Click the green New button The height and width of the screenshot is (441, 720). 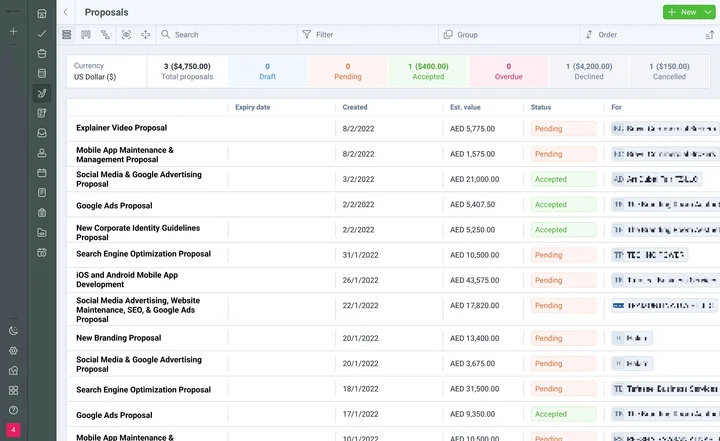[681, 12]
